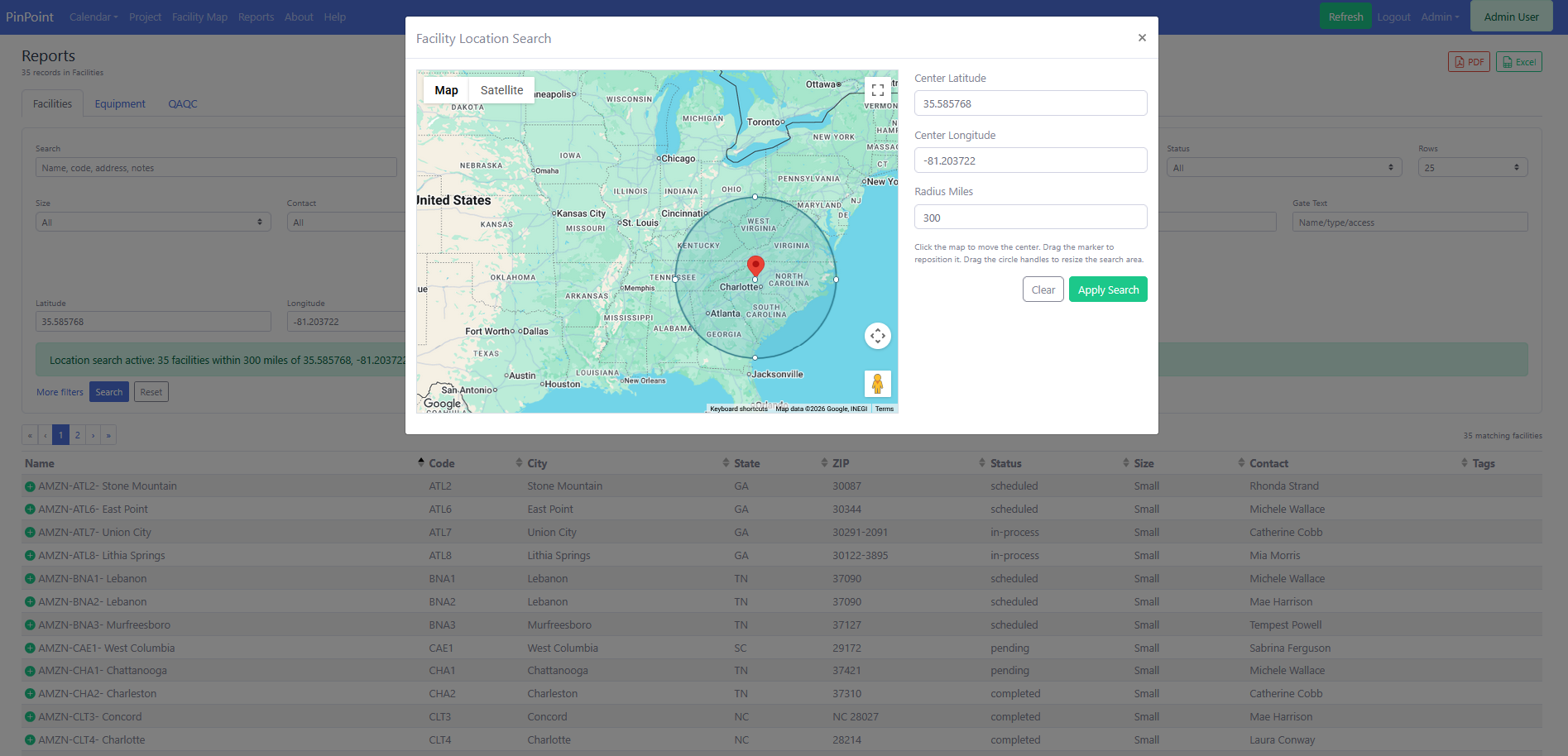Click the red center marker on the map

tap(755, 266)
